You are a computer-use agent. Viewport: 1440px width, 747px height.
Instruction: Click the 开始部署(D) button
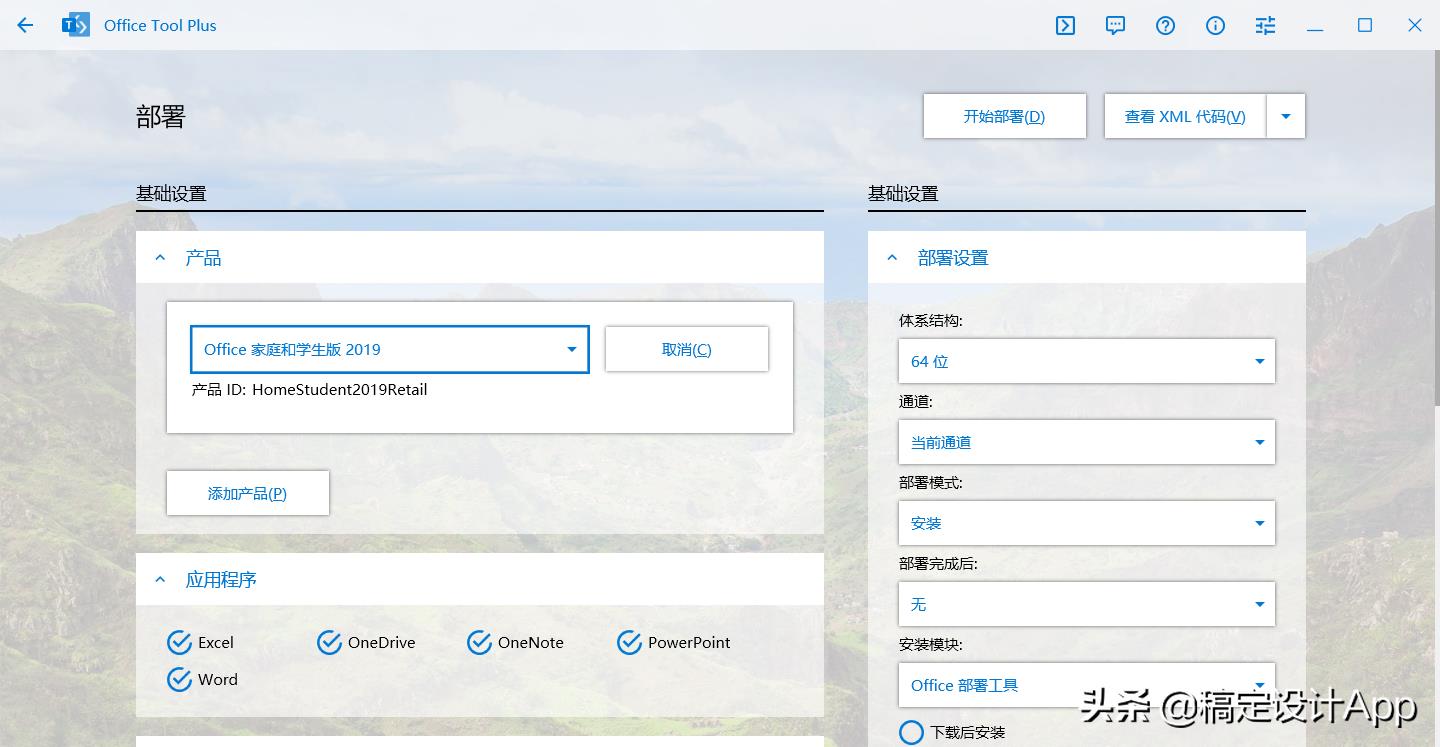tap(1005, 116)
